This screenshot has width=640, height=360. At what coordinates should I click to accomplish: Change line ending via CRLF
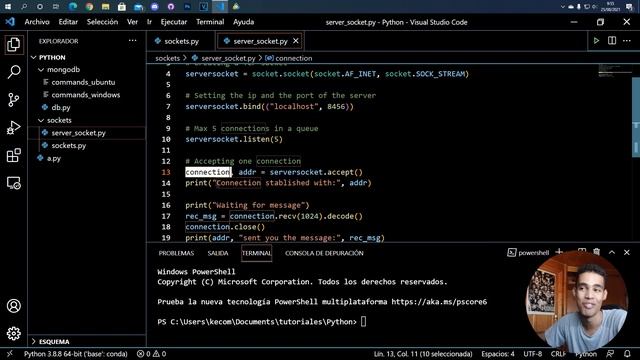558,354
